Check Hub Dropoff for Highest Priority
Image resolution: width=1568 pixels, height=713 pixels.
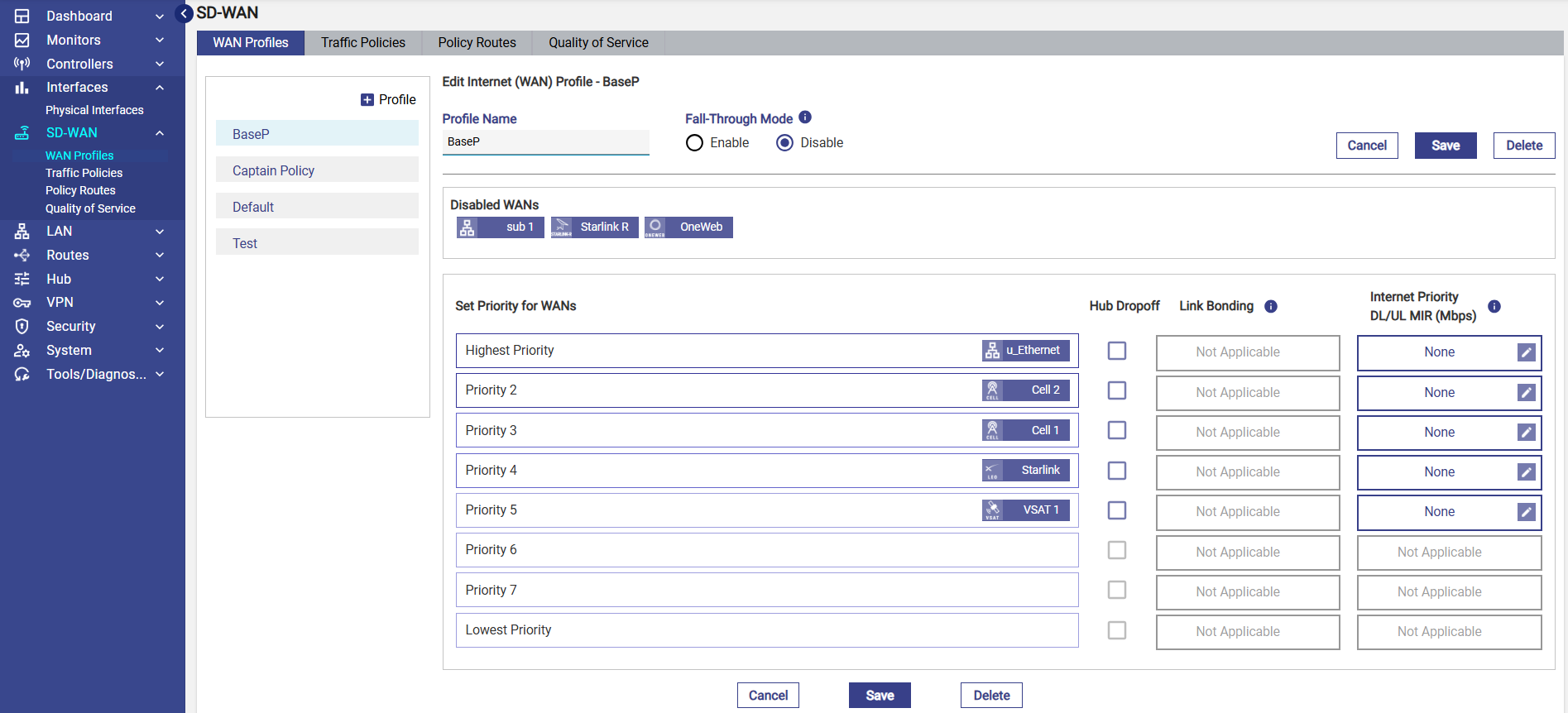(x=1117, y=351)
